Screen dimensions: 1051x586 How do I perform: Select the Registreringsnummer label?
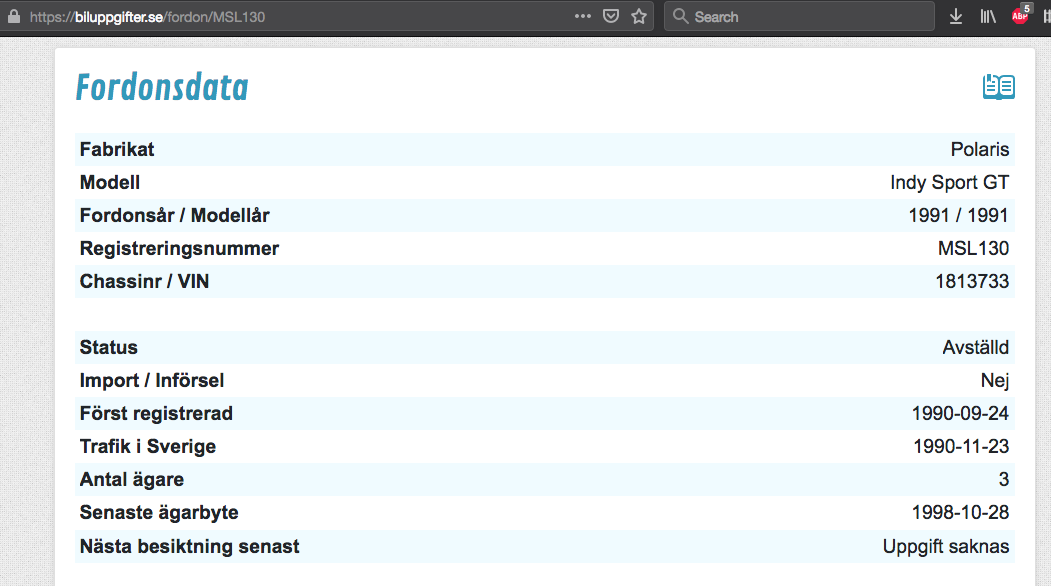pos(179,249)
